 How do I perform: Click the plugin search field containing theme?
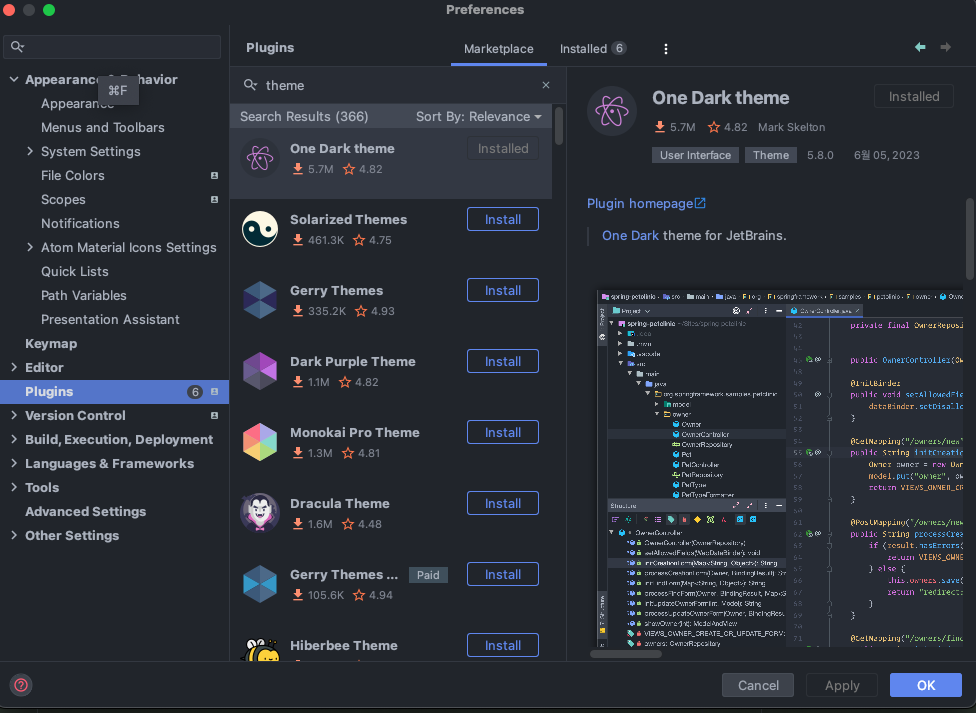click(397, 85)
